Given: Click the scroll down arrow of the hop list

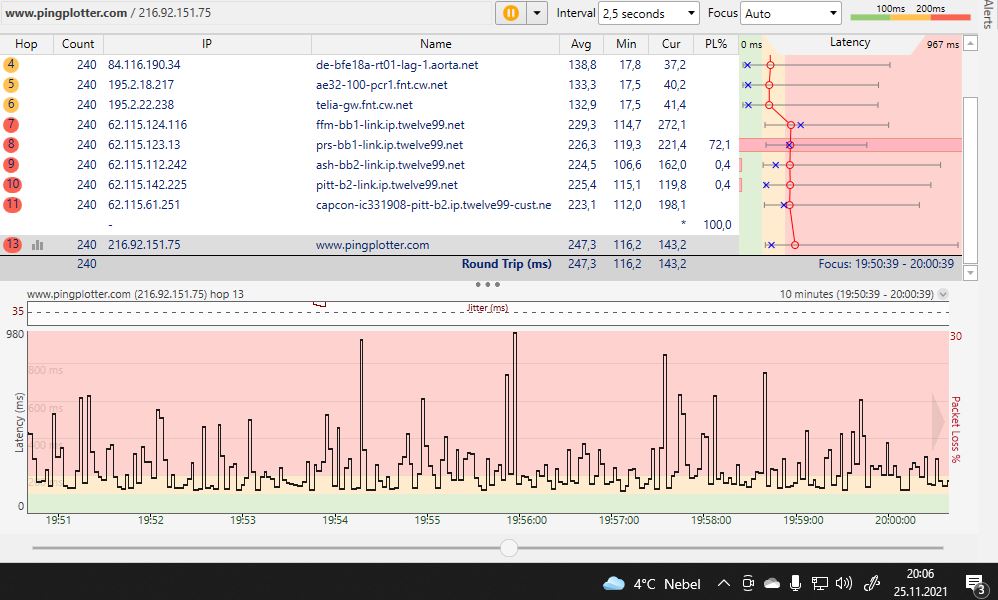Looking at the screenshot, I should [x=970, y=272].
